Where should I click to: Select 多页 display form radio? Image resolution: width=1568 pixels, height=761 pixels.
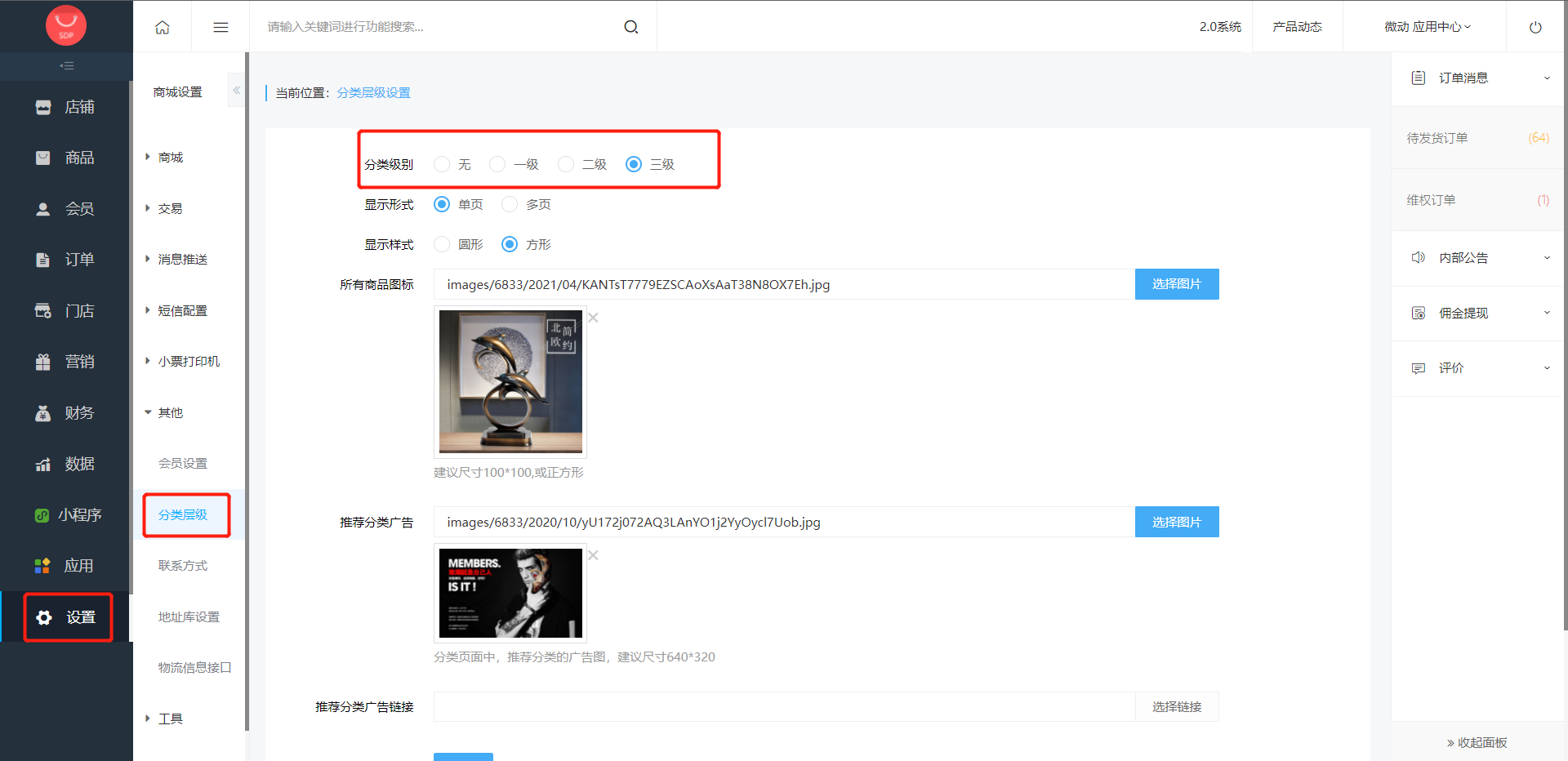[x=510, y=204]
